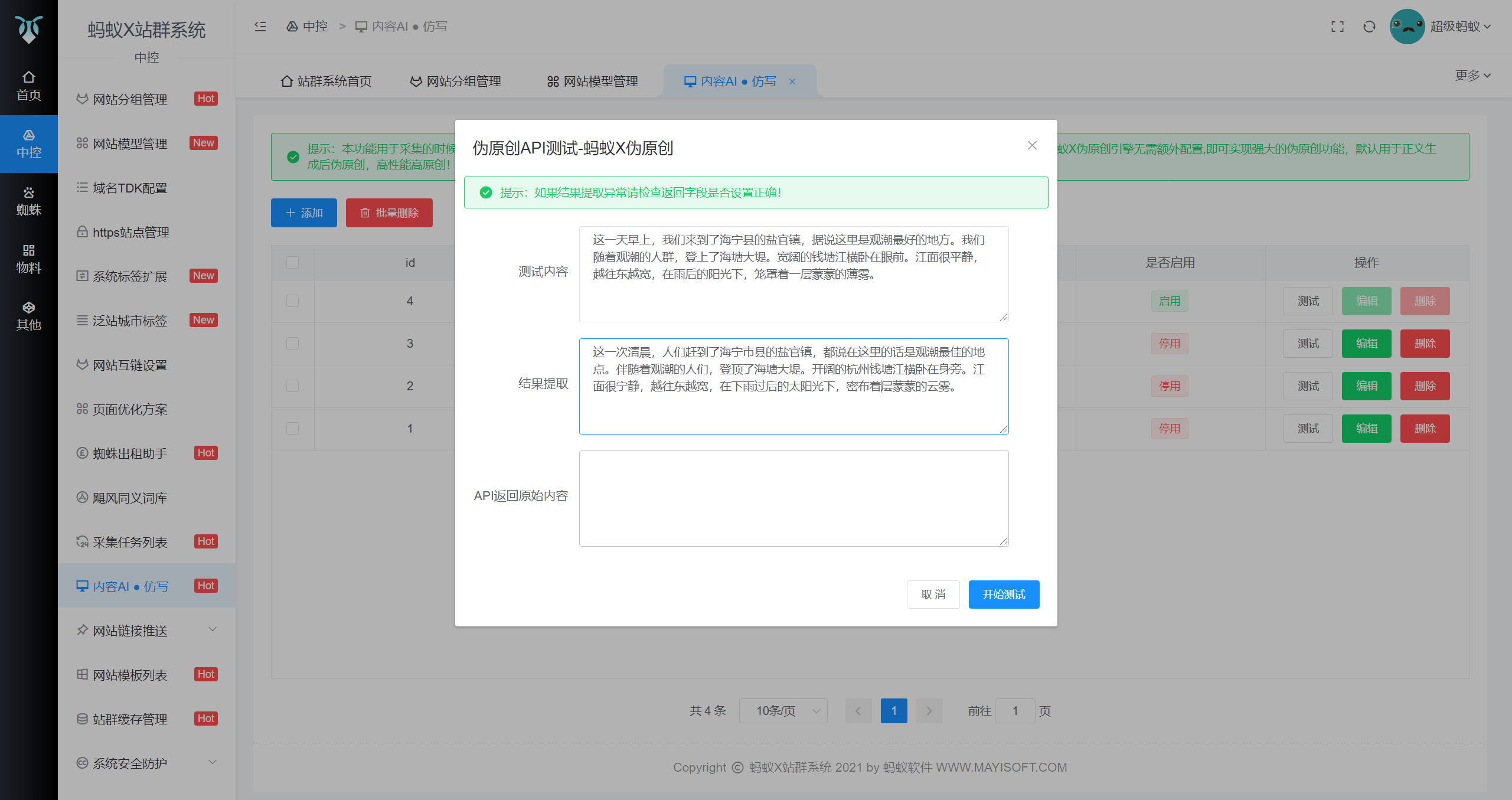Click the refresh icon in header

tap(1369, 27)
